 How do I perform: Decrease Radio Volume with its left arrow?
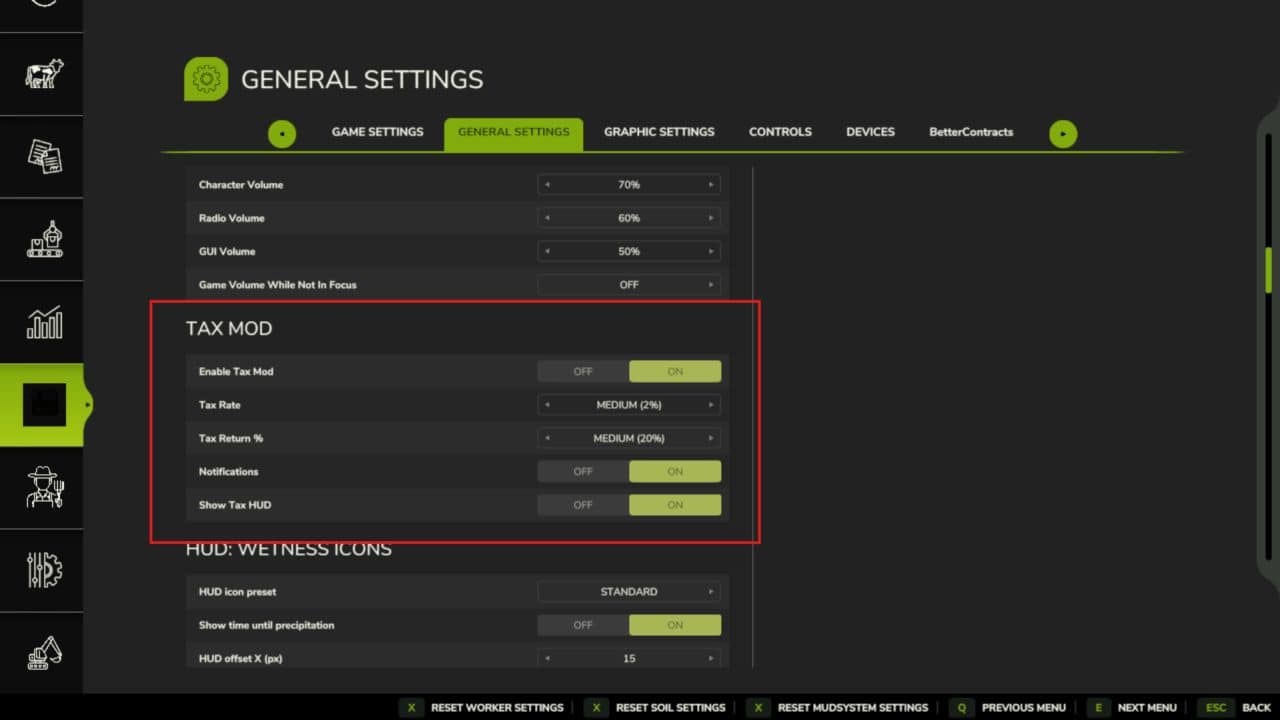547,218
